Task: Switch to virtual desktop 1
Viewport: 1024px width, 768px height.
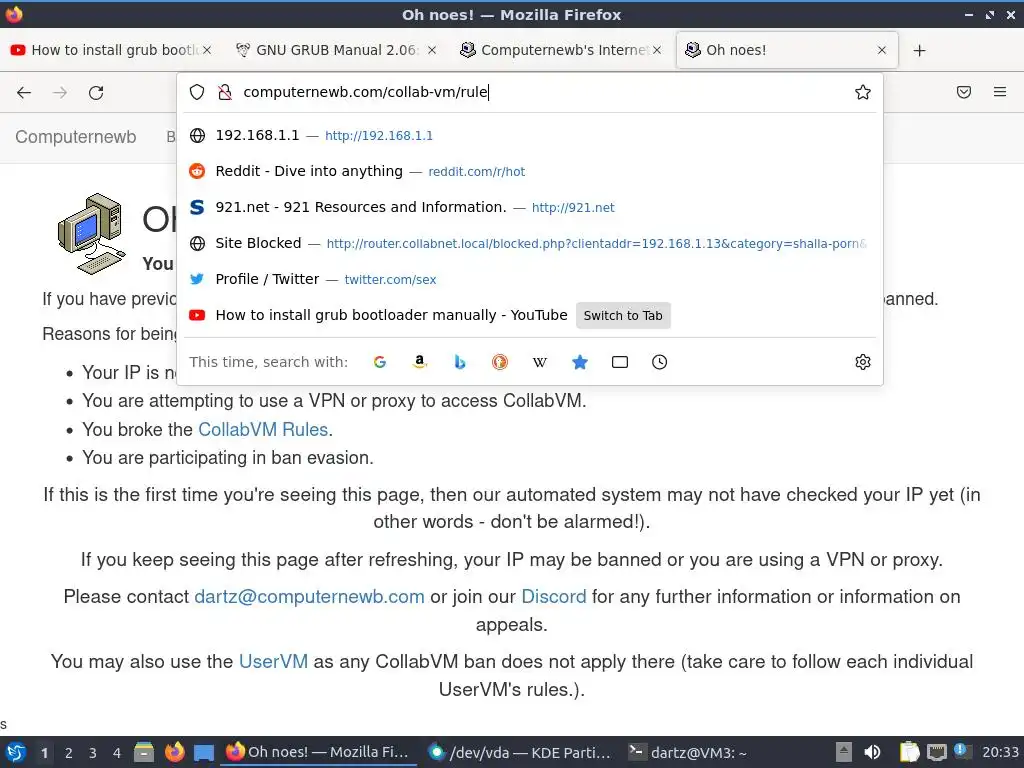Action: tap(44, 753)
